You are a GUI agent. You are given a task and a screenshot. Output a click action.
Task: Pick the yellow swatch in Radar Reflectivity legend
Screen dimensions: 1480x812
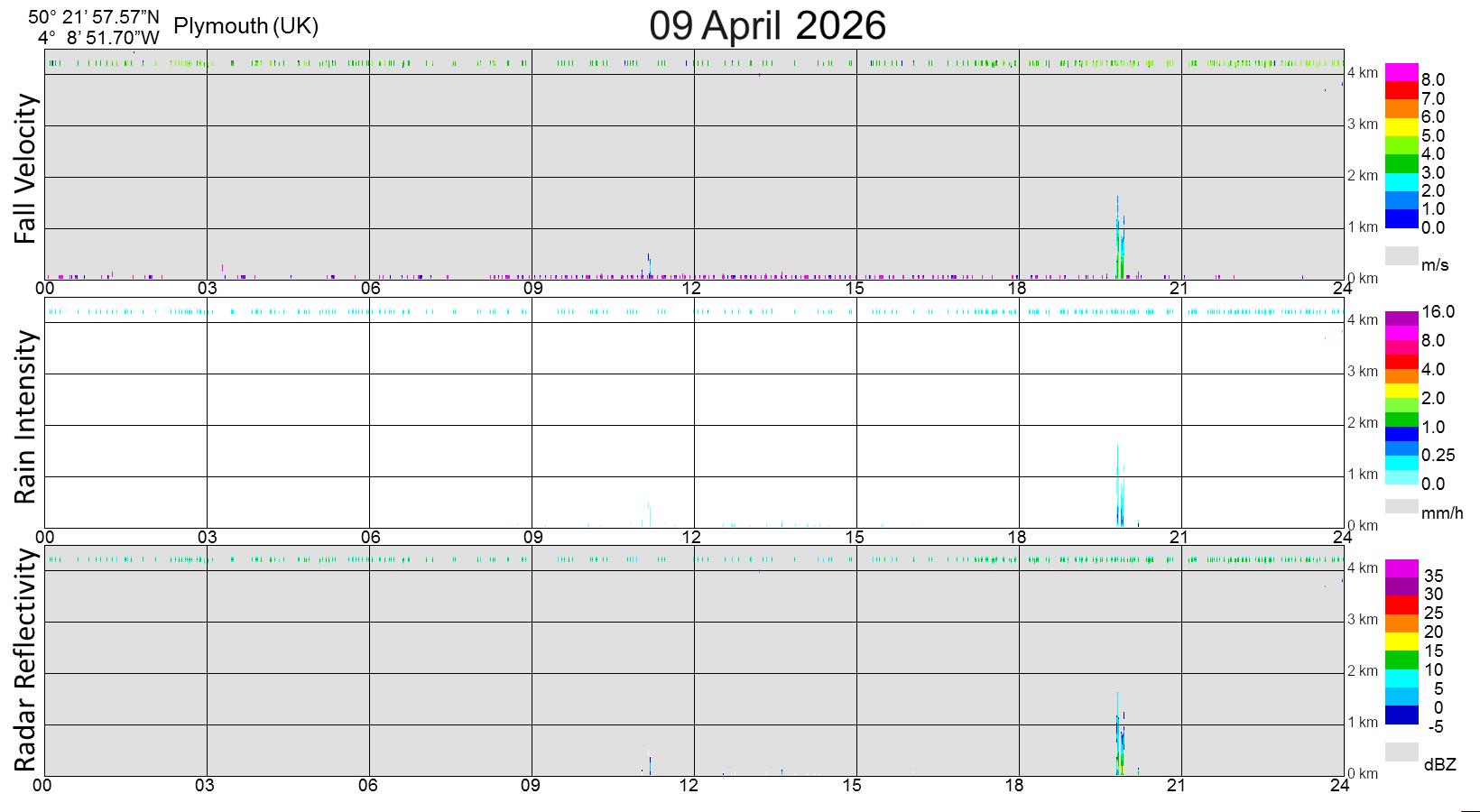(x=1401, y=641)
